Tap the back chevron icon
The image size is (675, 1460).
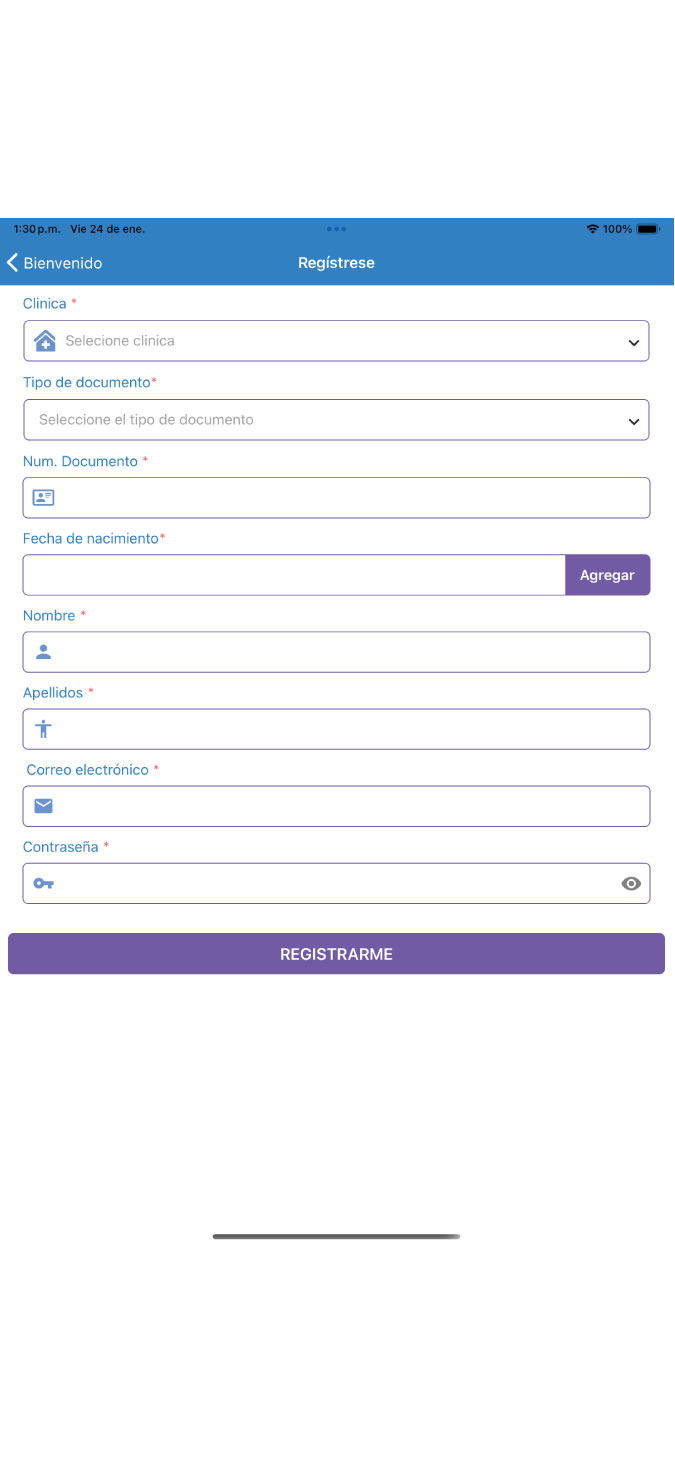13,263
